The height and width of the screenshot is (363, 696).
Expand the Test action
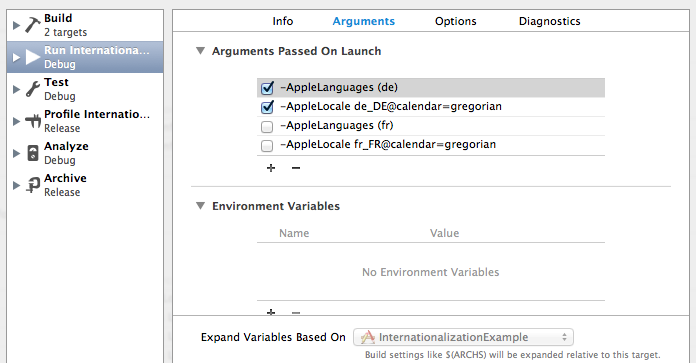[x=16, y=89]
